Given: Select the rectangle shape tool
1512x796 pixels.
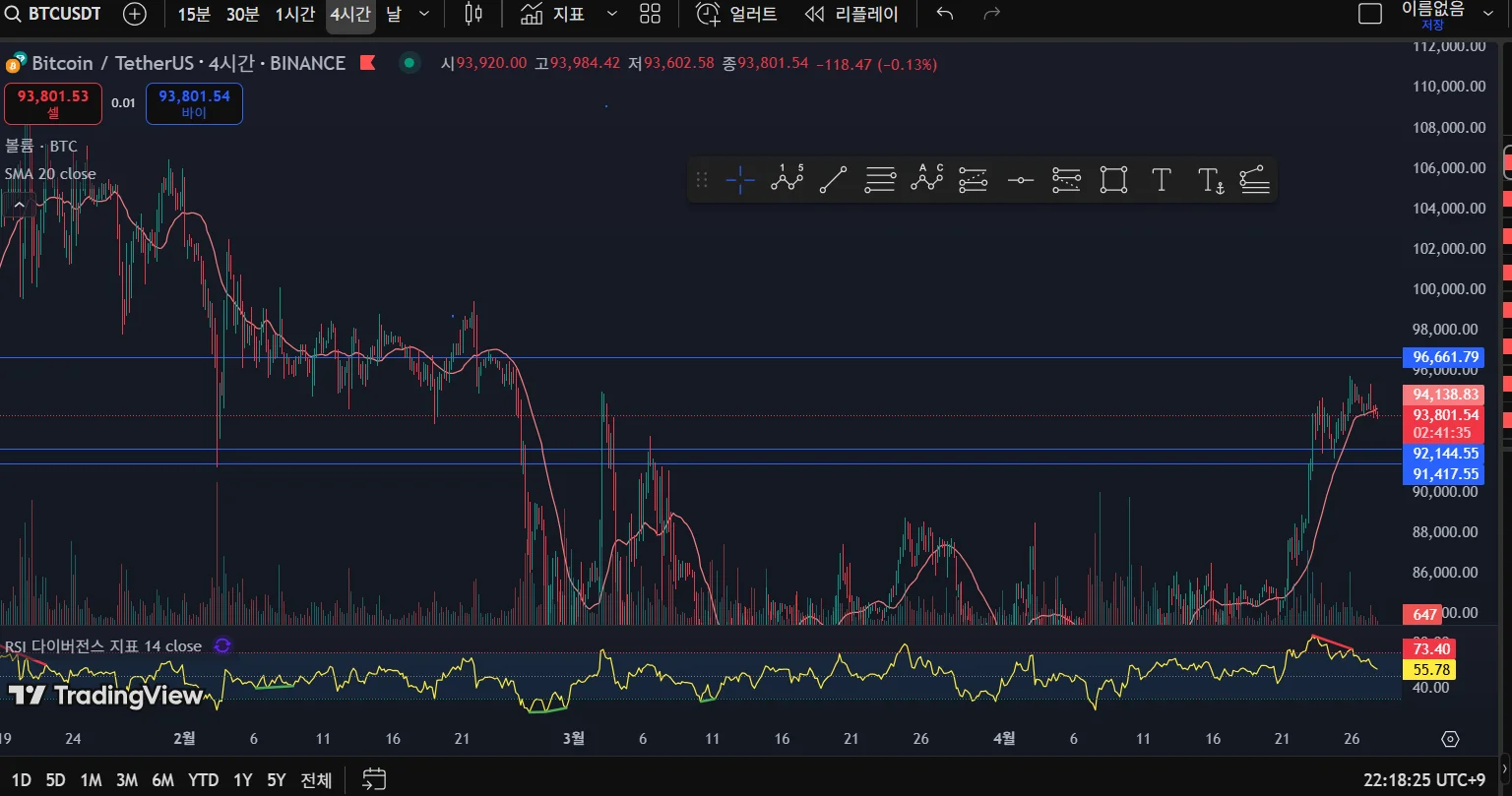Looking at the screenshot, I should click(1113, 180).
